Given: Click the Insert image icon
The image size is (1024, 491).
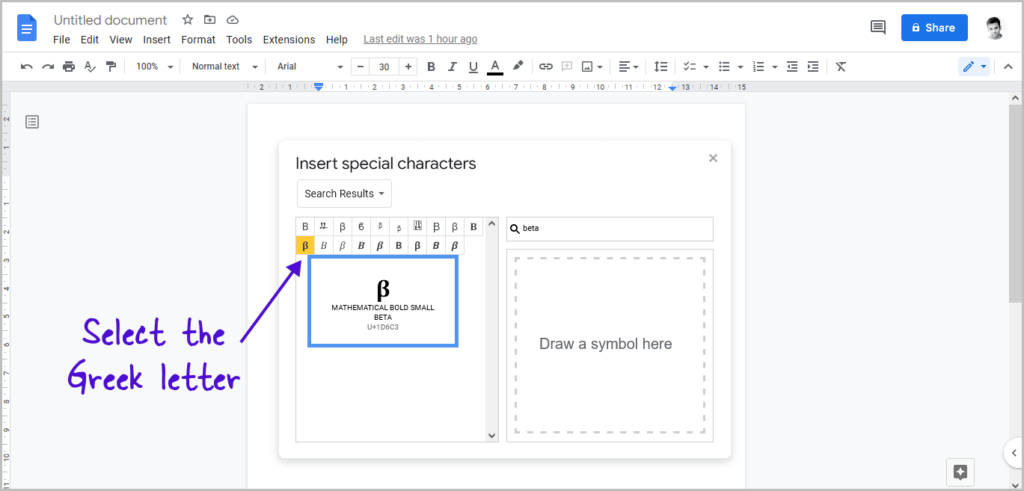Looking at the screenshot, I should 587,67.
